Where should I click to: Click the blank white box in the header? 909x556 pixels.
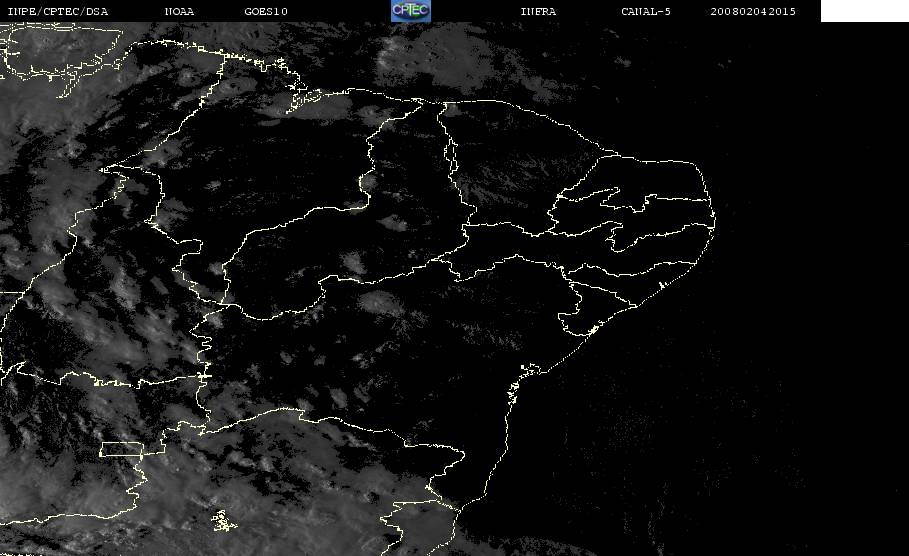(x=864, y=10)
